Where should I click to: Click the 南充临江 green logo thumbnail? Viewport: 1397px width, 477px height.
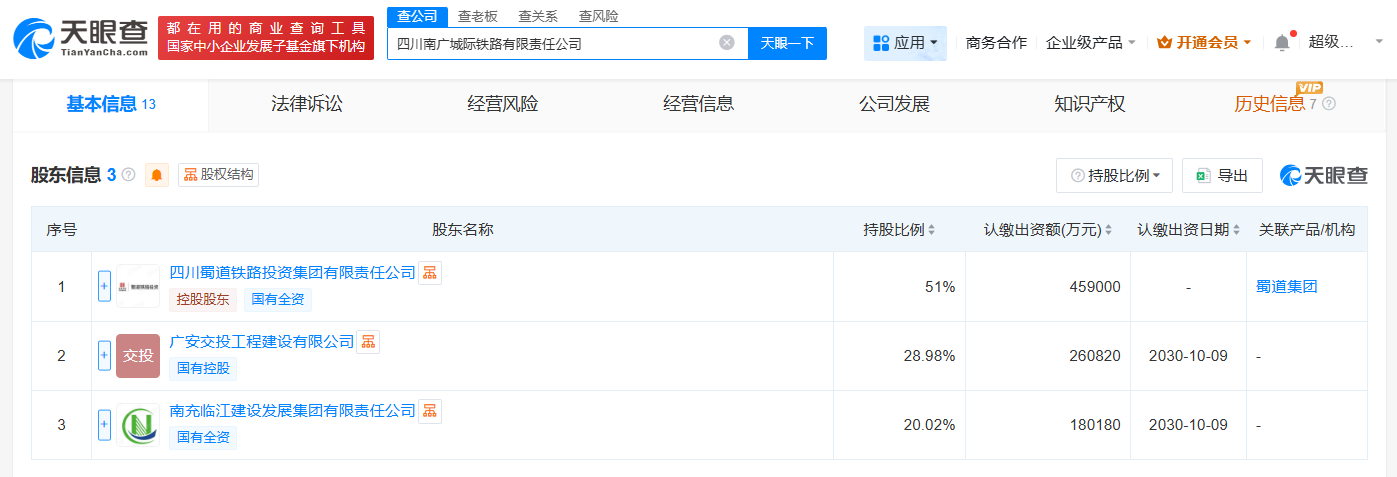click(x=137, y=425)
